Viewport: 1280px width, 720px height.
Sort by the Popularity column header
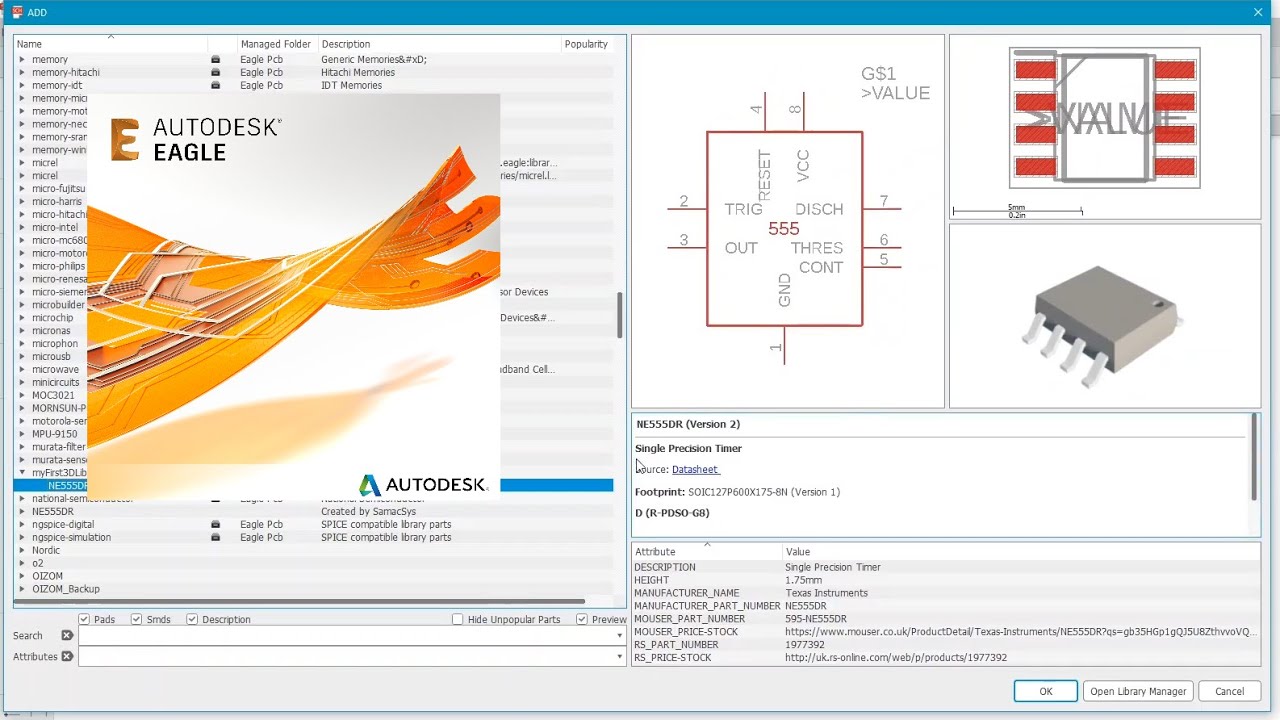(x=586, y=44)
